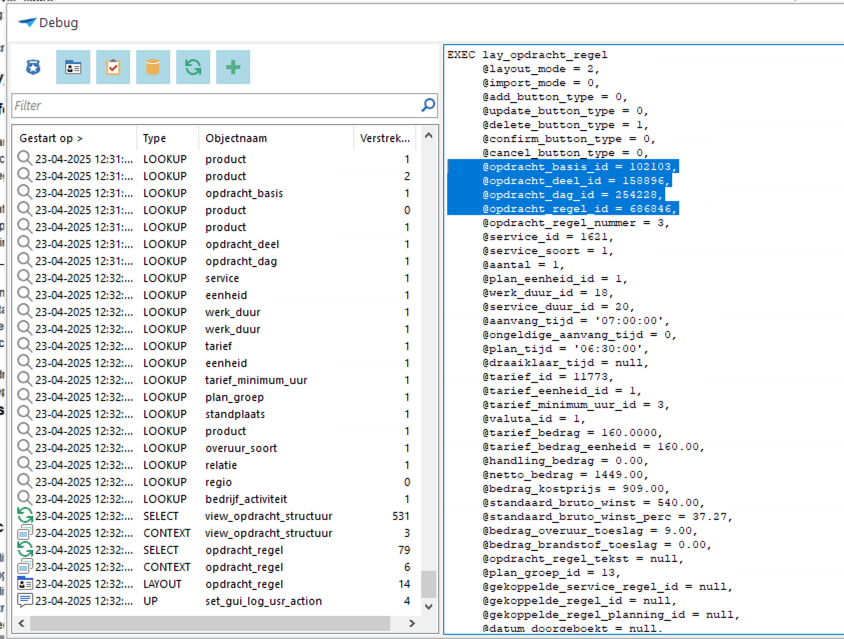Click the horizontal scrollbar thumb under the list

pyautogui.click(x=210, y=623)
